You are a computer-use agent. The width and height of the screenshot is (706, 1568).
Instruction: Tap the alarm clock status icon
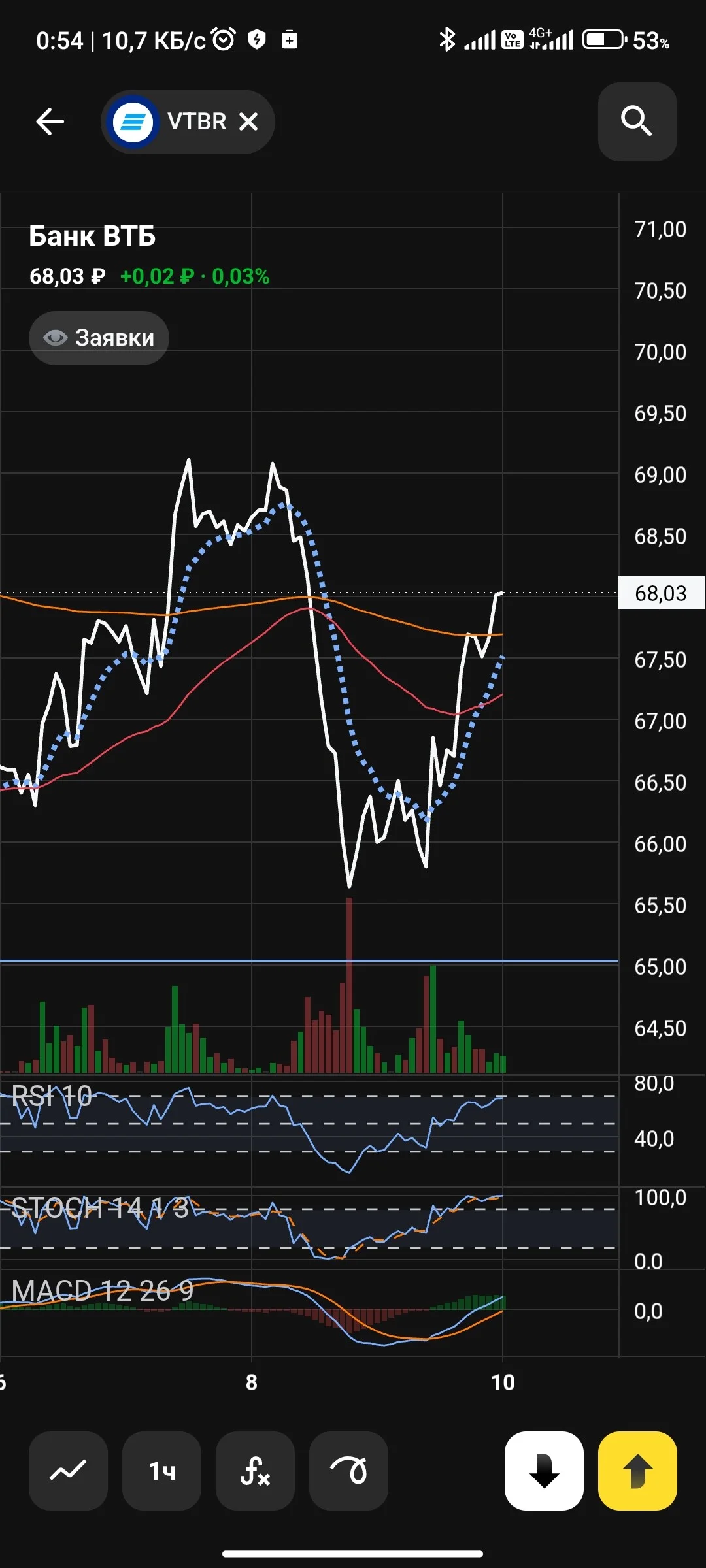224,40
